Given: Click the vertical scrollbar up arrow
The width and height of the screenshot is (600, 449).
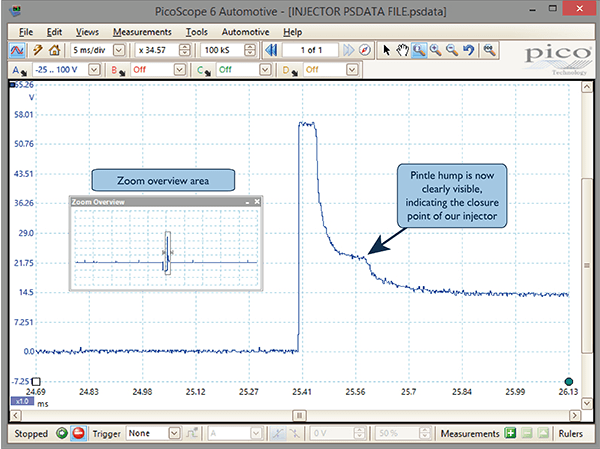Looking at the screenshot, I should click(x=587, y=87).
